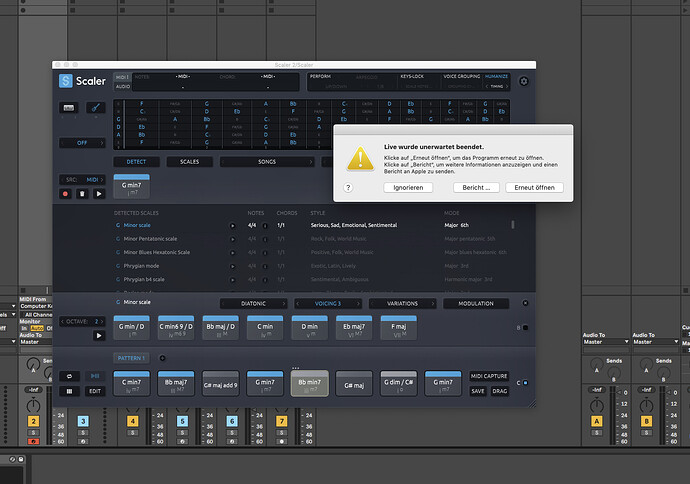Open Scaler settings via the gear icon

point(524,81)
